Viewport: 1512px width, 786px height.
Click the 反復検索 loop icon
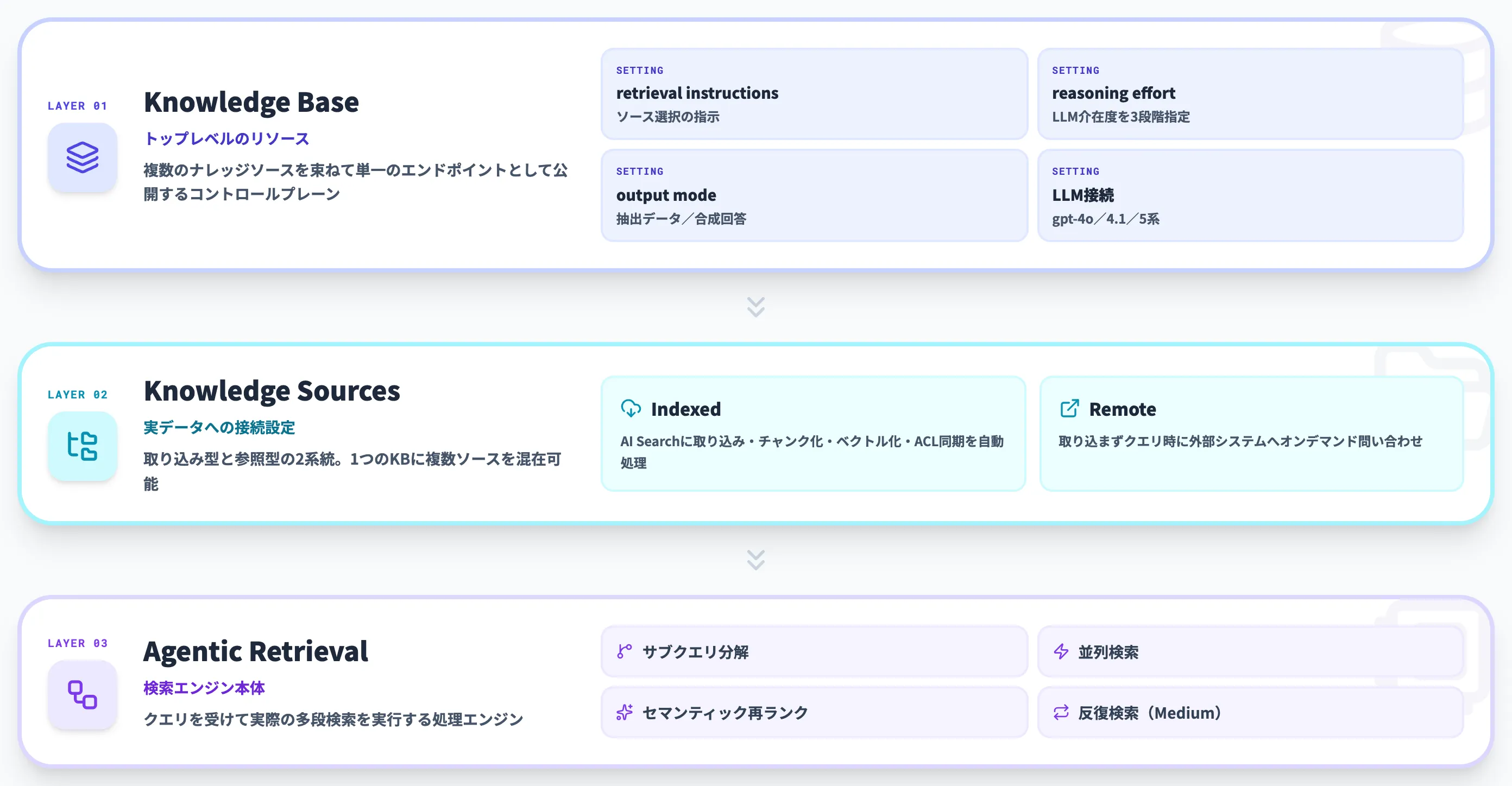coord(1061,712)
